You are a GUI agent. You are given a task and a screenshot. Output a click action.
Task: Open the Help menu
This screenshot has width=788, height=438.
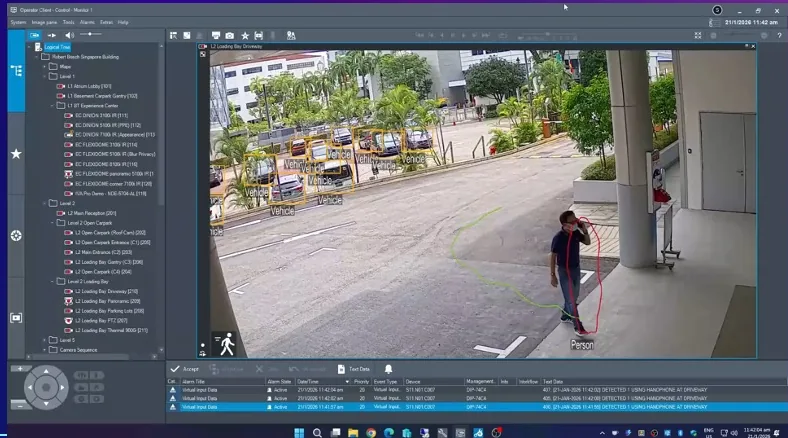(123, 22)
